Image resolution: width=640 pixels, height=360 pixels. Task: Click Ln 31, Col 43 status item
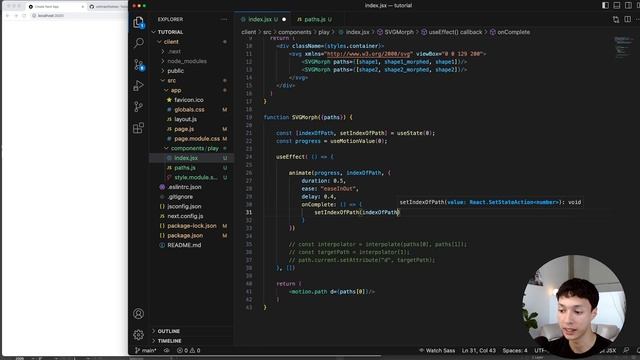479,350
